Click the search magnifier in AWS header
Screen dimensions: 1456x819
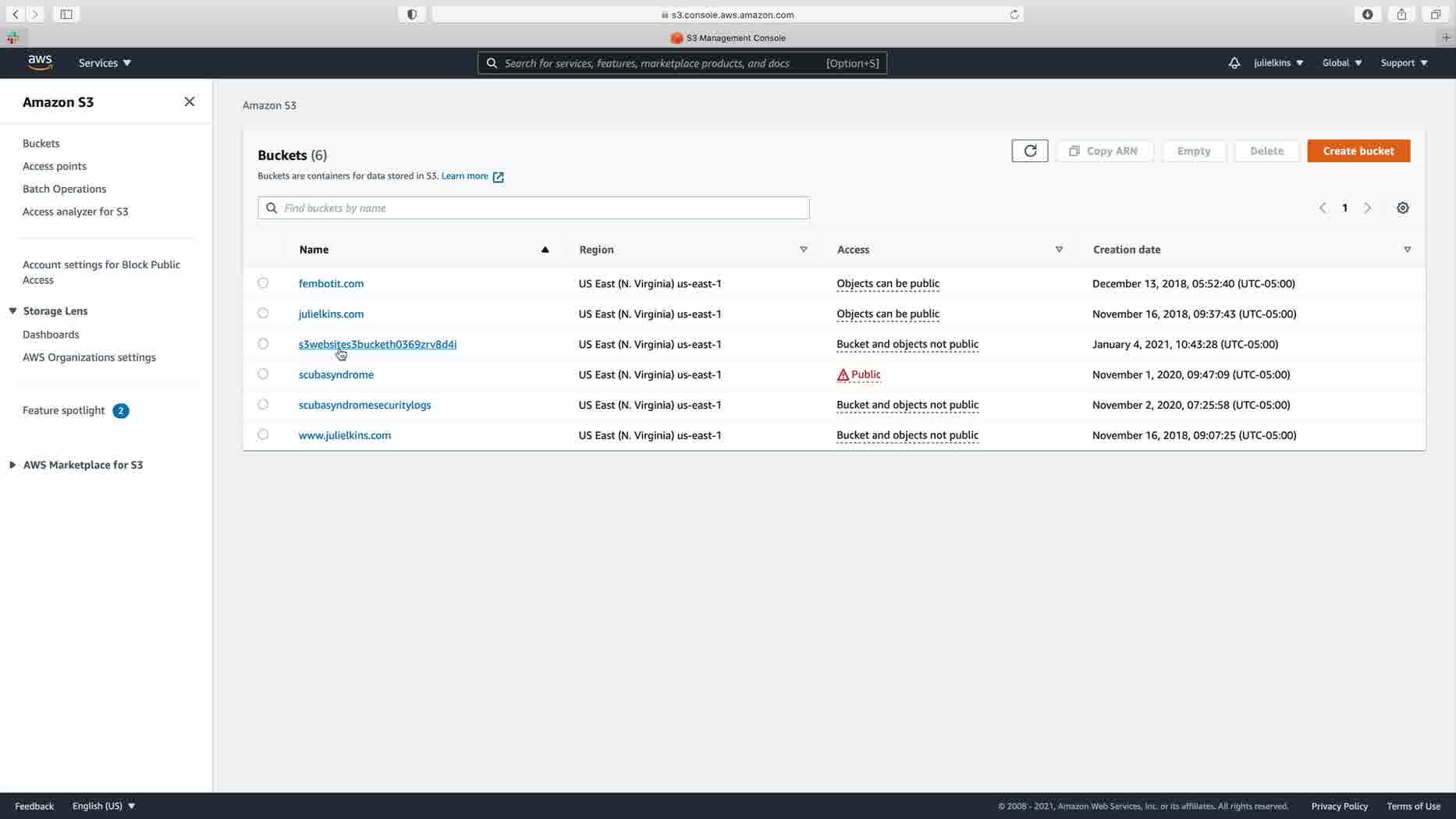click(492, 63)
